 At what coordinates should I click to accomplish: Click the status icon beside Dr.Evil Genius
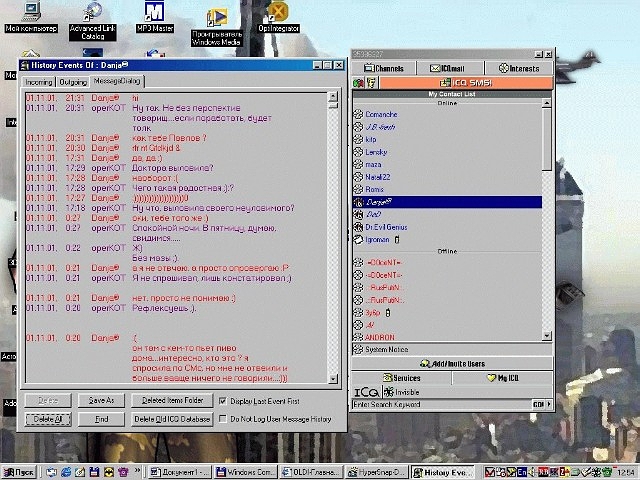(x=358, y=227)
